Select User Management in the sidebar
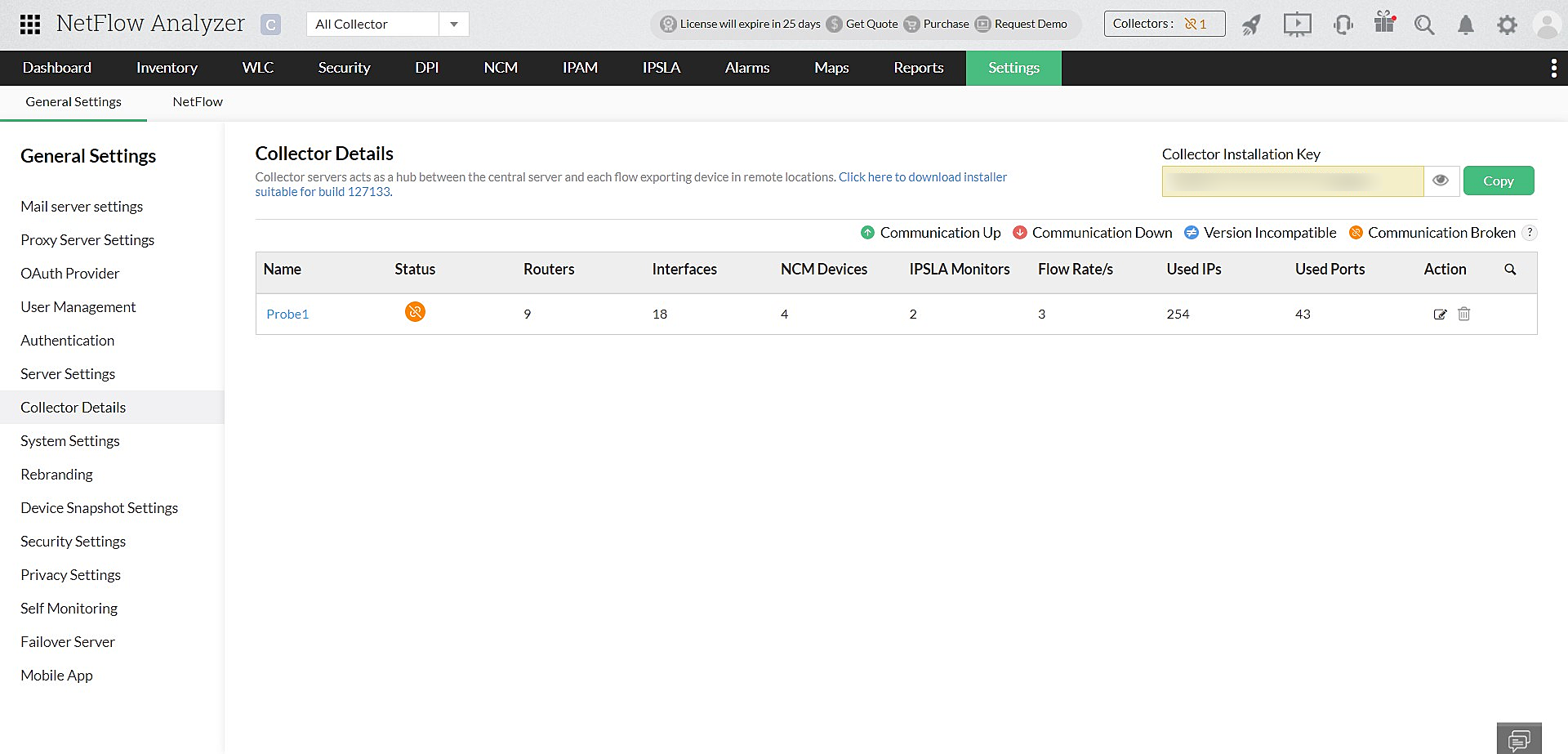The image size is (1568, 754). coord(78,307)
